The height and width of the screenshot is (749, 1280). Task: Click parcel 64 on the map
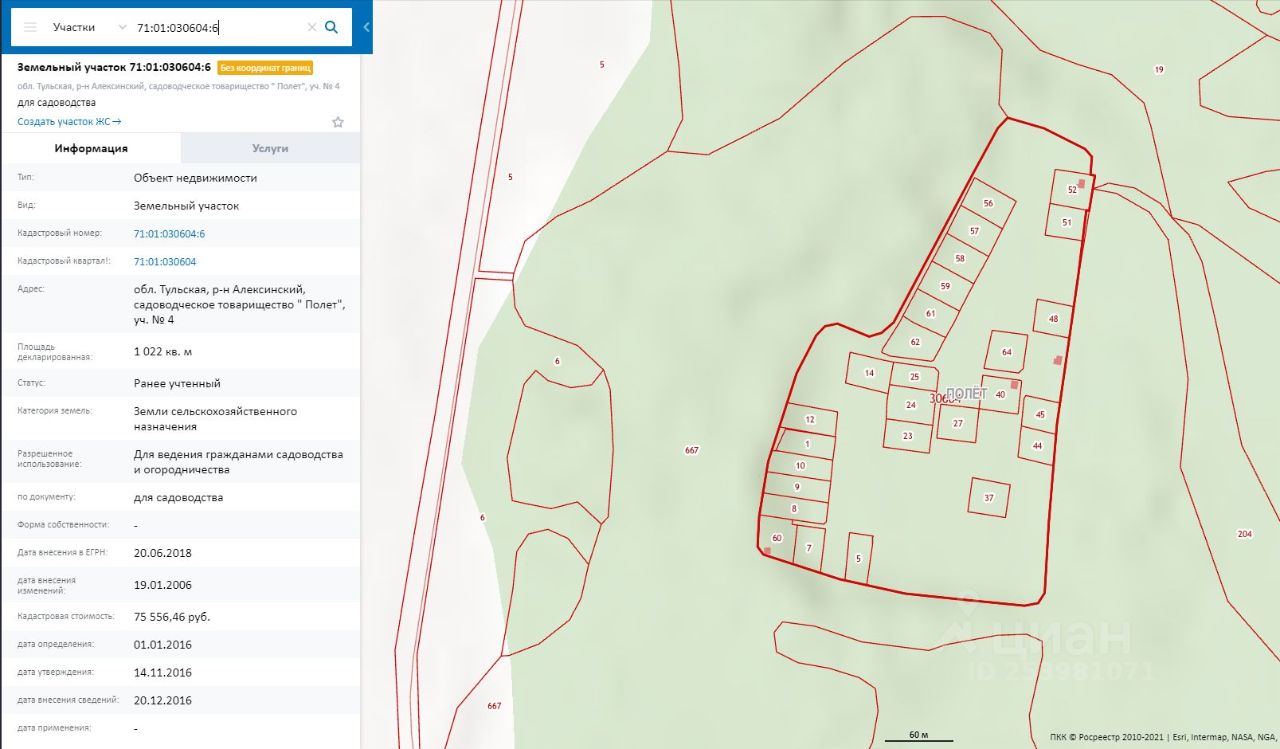click(x=1006, y=351)
